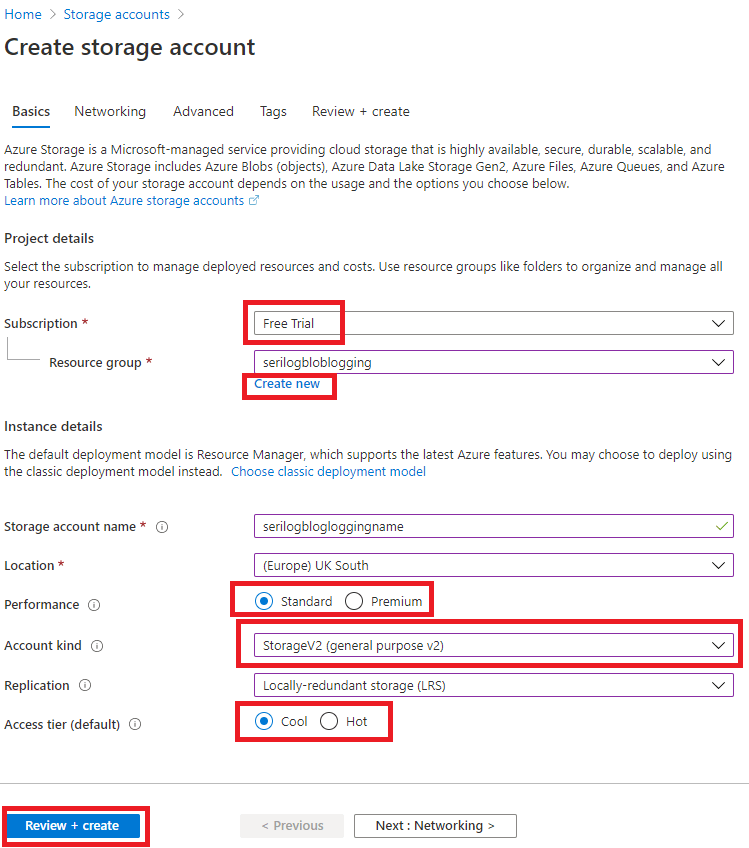Click info icon next to Storage account name
The height and width of the screenshot is (848, 749).
(162, 527)
